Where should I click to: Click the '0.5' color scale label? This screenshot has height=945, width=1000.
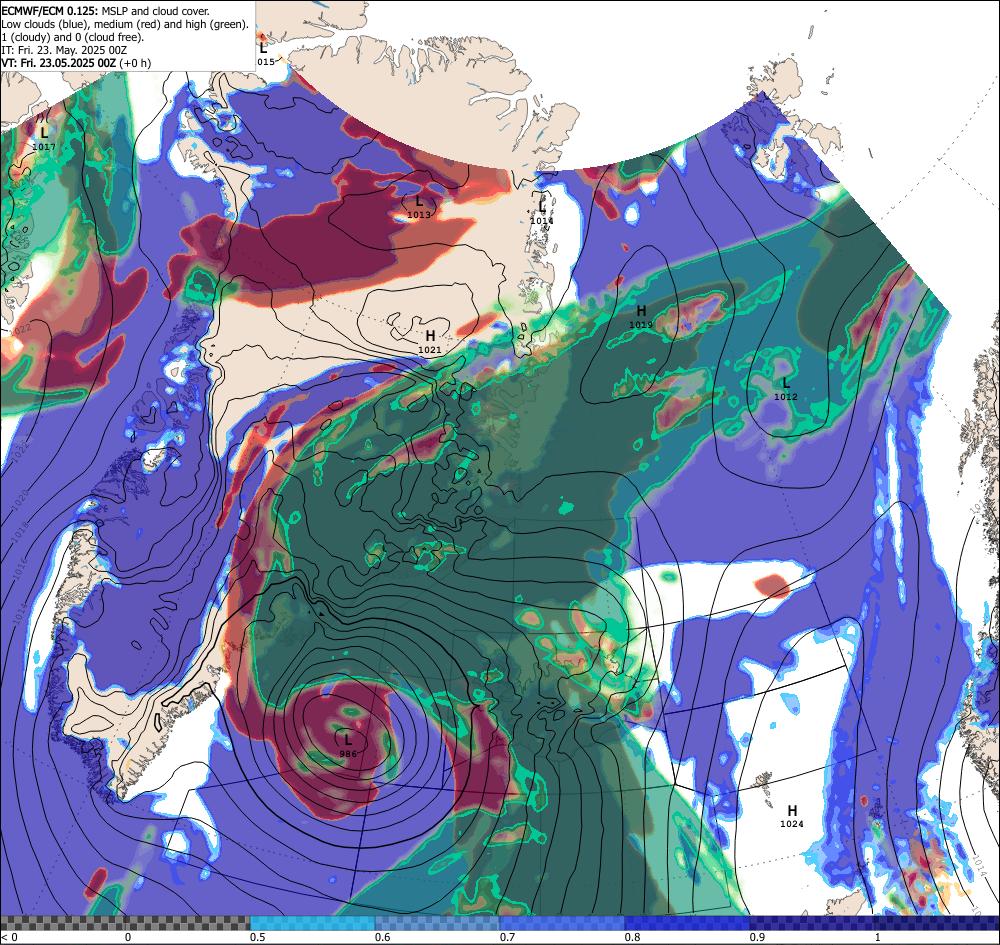coord(258,937)
